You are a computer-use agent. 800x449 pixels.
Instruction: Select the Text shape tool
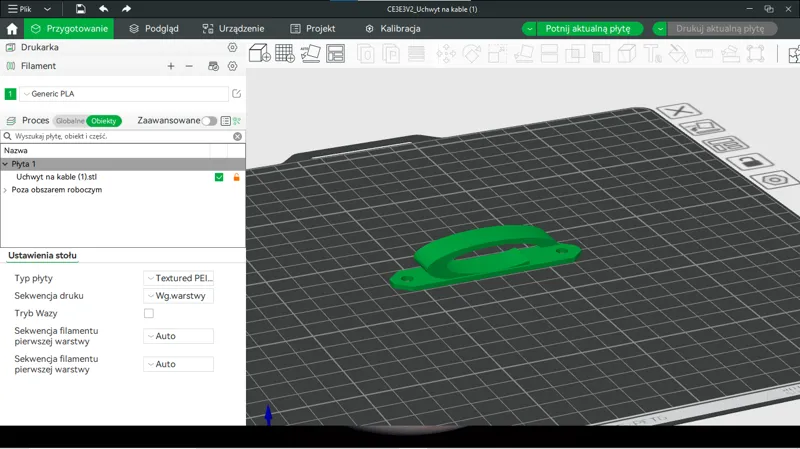pos(653,54)
